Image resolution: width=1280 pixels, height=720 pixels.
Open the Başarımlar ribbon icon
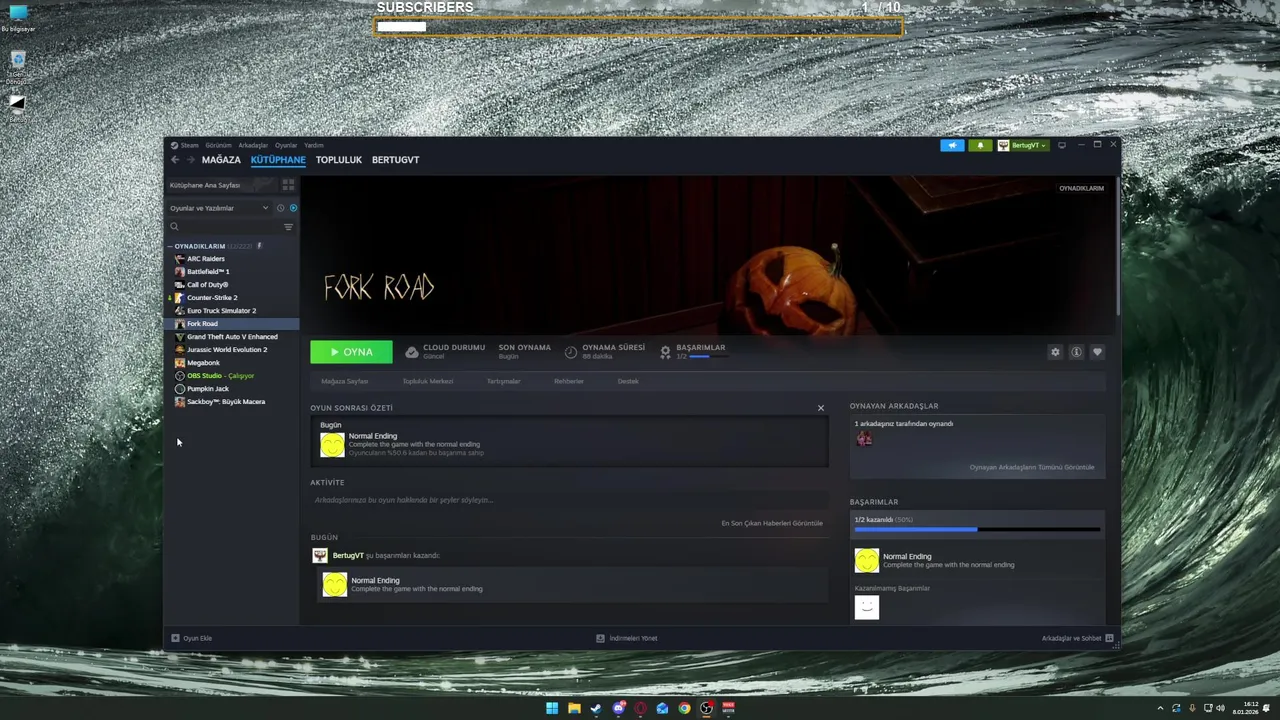pos(665,352)
